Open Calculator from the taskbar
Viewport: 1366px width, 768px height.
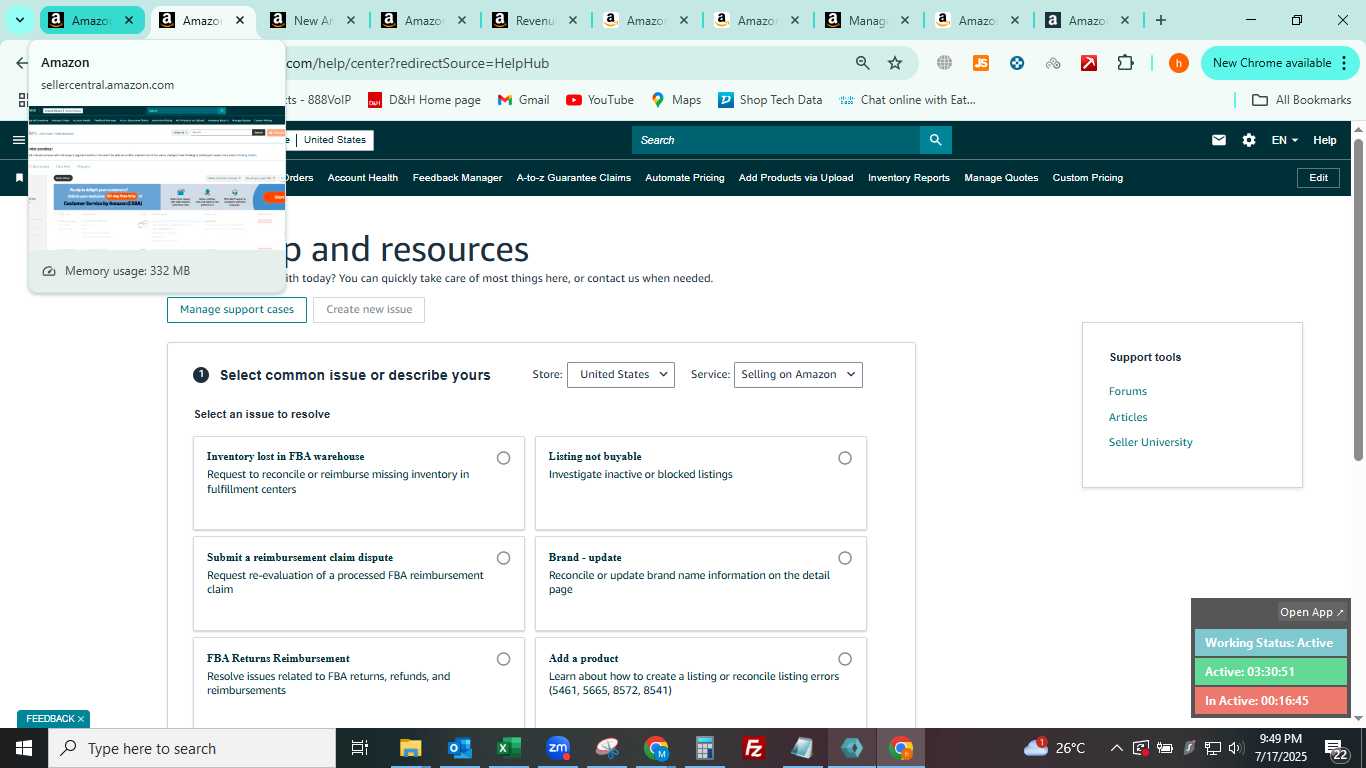pyautogui.click(x=705, y=748)
